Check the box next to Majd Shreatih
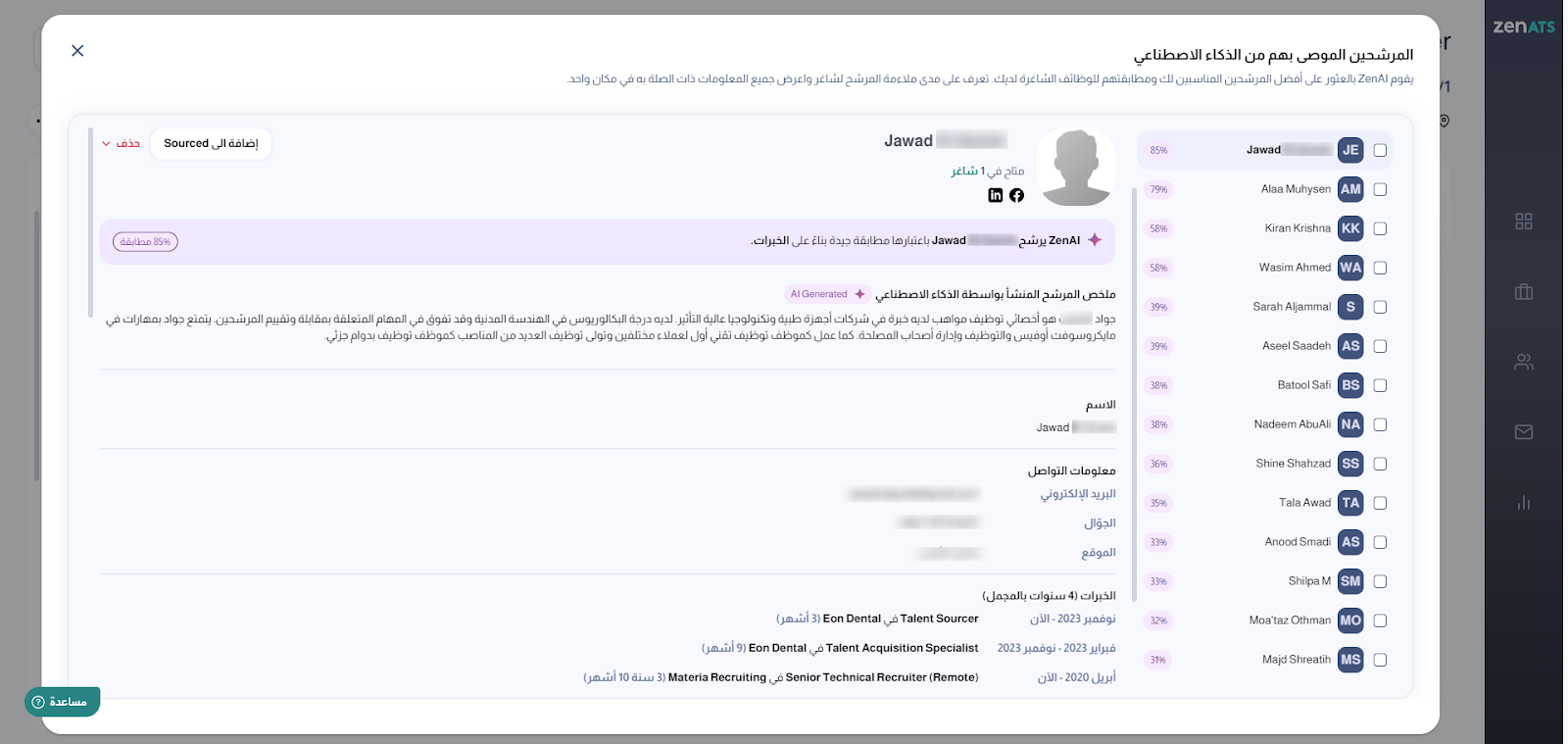1568x744 pixels. (x=1380, y=660)
